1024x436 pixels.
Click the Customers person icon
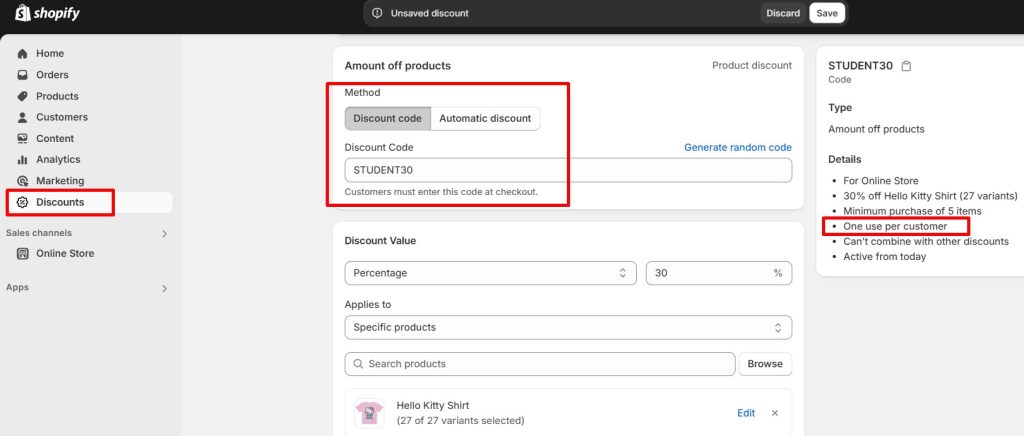(22, 117)
